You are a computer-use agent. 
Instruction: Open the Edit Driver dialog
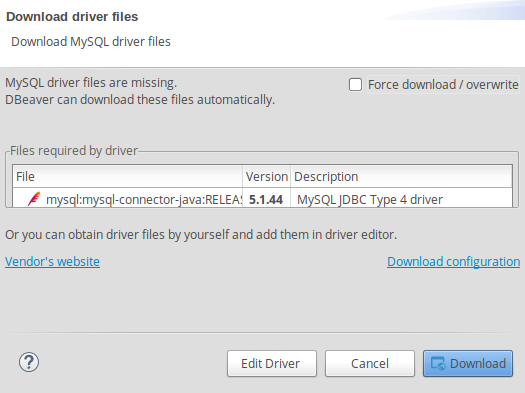coord(272,364)
